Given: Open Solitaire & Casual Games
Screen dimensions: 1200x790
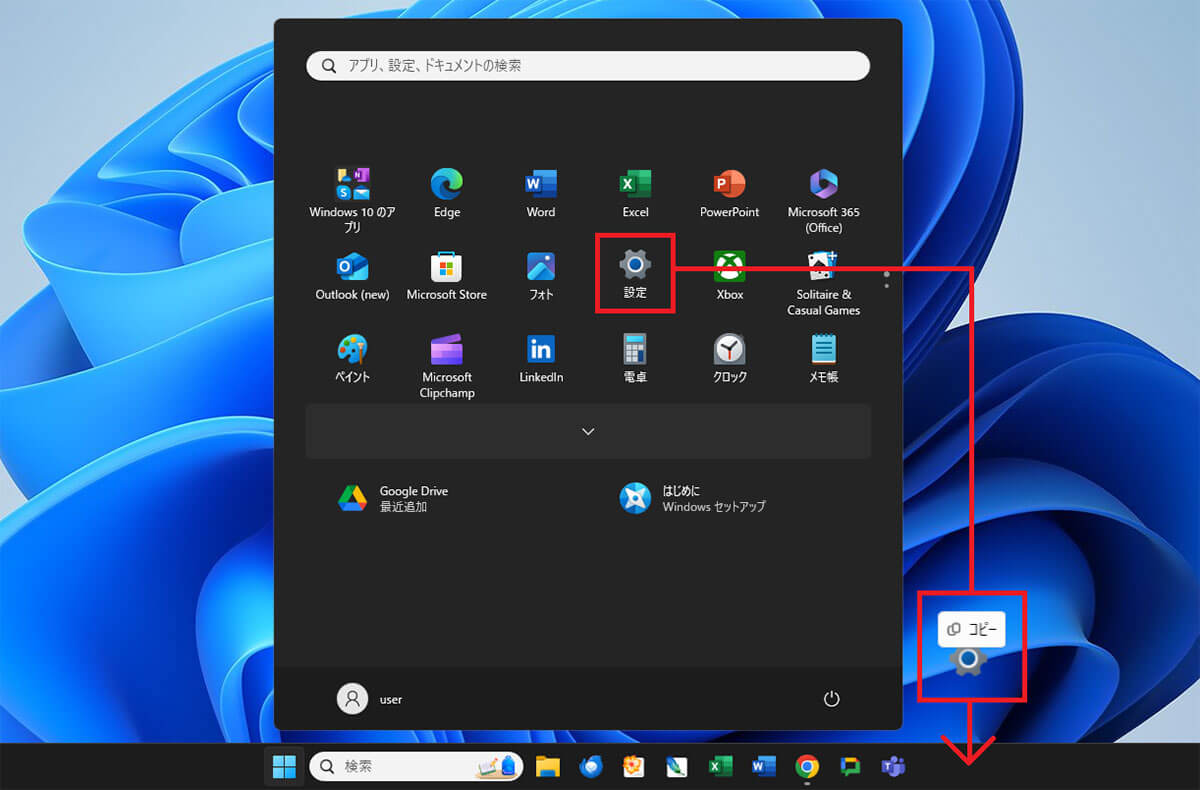Looking at the screenshot, I should click(823, 283).
